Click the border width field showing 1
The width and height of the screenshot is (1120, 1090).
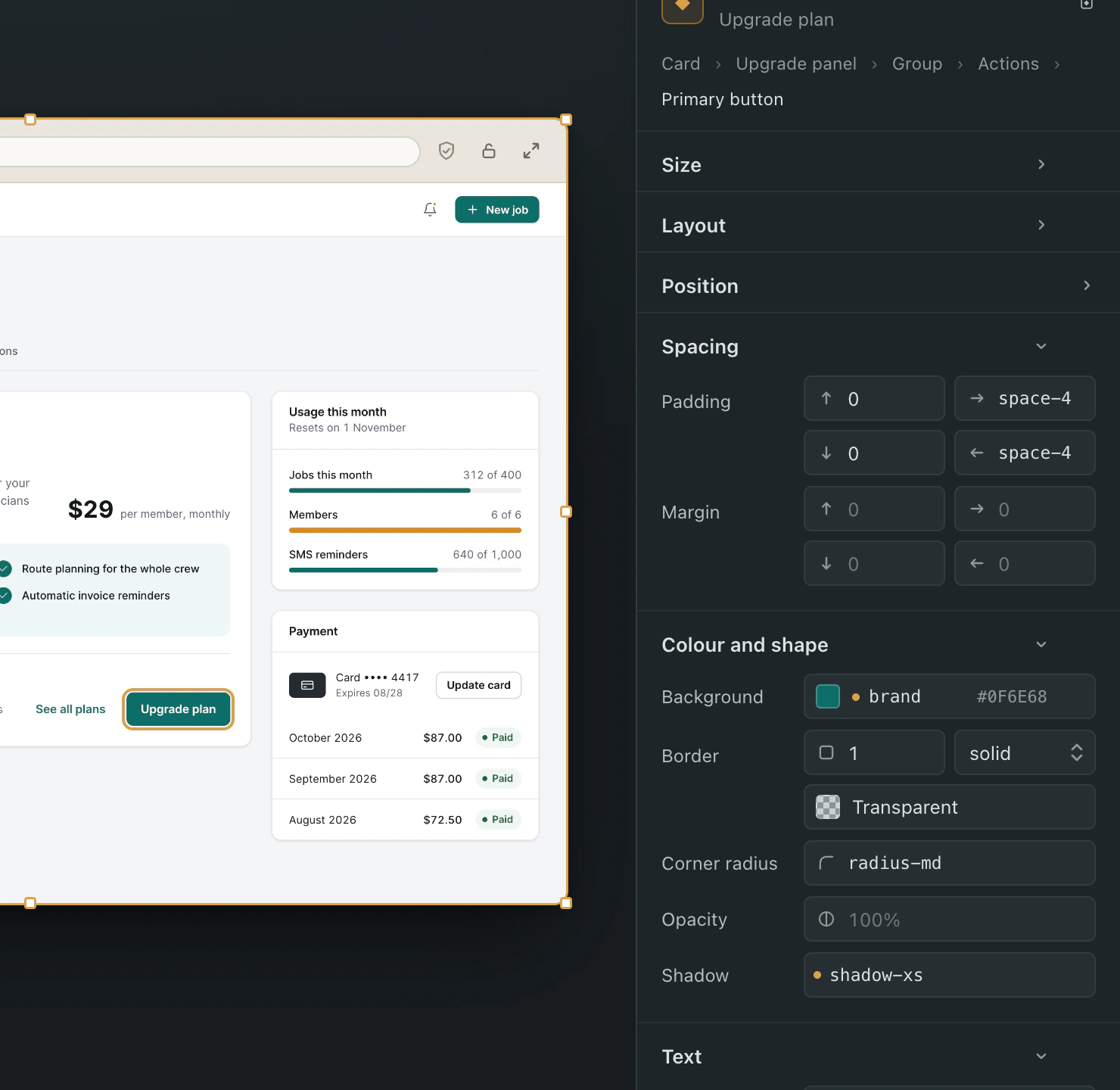[x=874, y=752]
